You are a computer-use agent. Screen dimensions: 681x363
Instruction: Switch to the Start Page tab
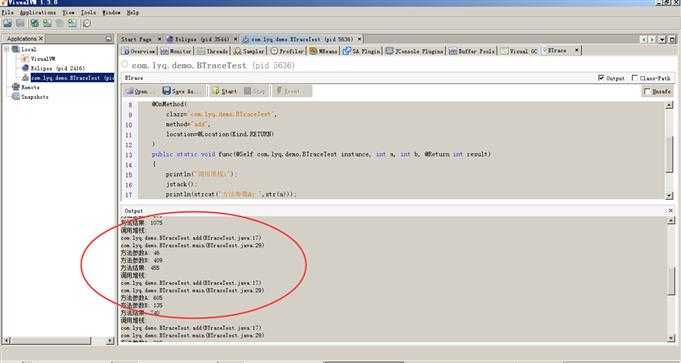coord(136,39)
